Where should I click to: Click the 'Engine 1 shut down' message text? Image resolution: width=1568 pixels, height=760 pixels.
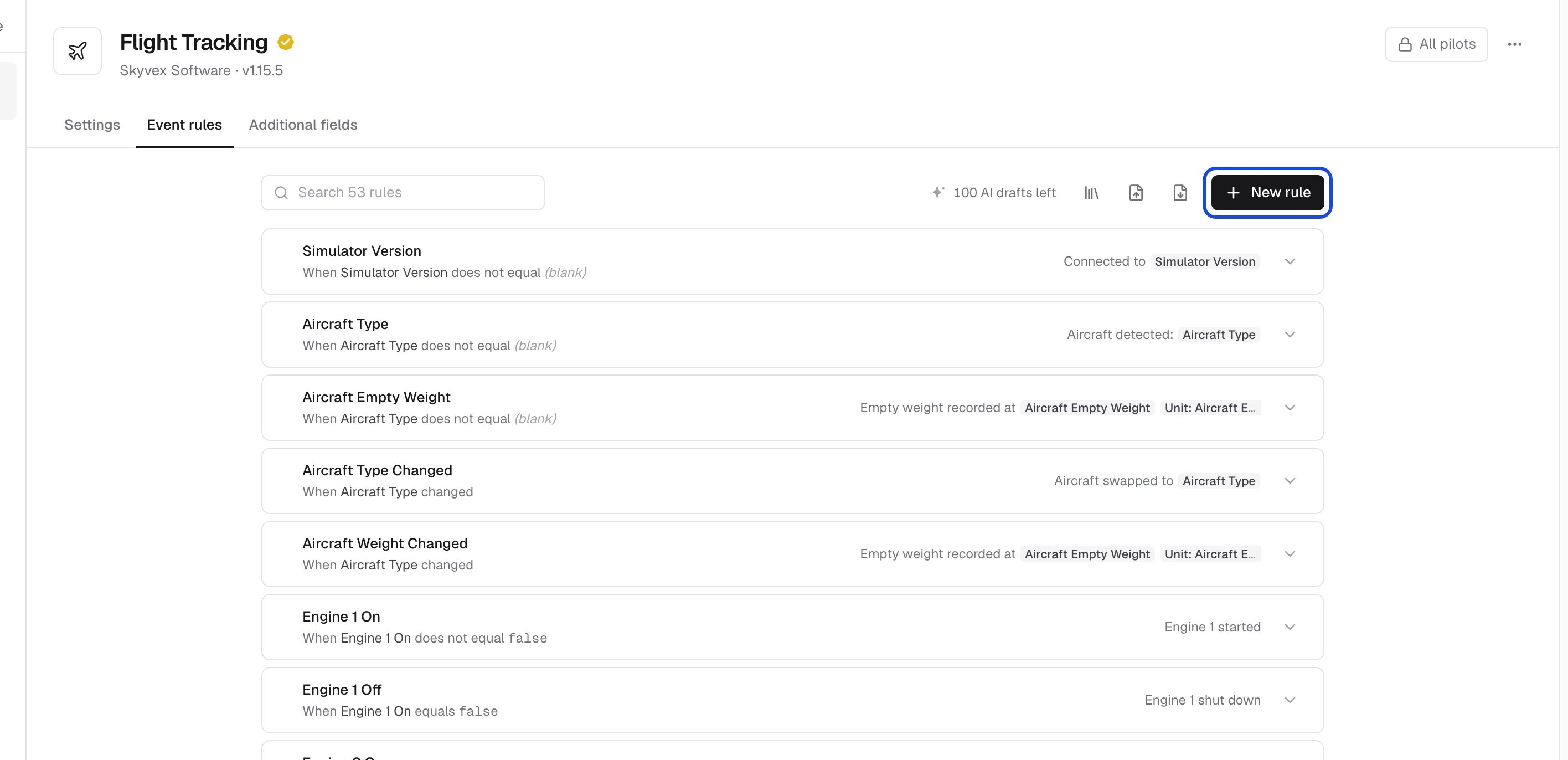(1202, 700)
